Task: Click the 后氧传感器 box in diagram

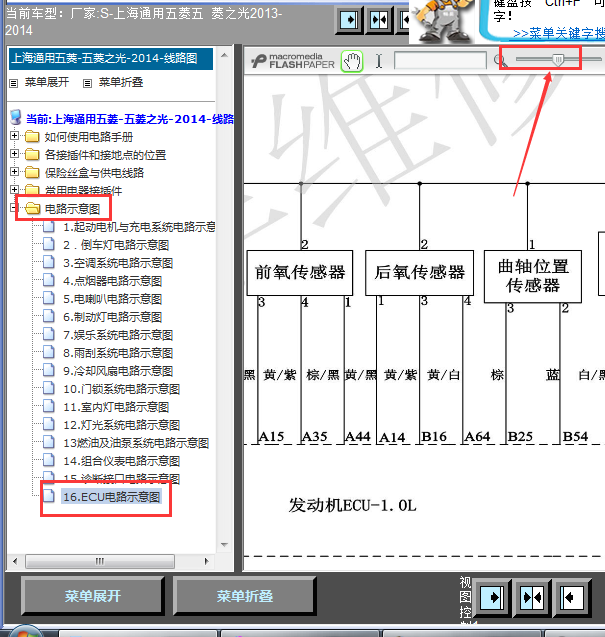Action: (419, 273)
